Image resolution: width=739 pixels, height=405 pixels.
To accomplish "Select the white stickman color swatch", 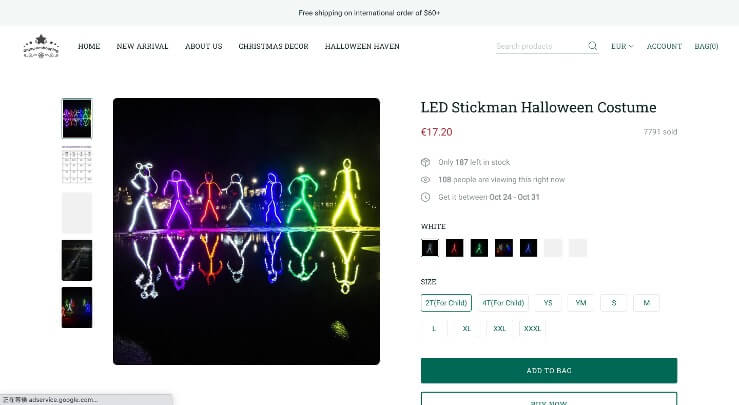I will pyautogui.click(x=430, y=248).
